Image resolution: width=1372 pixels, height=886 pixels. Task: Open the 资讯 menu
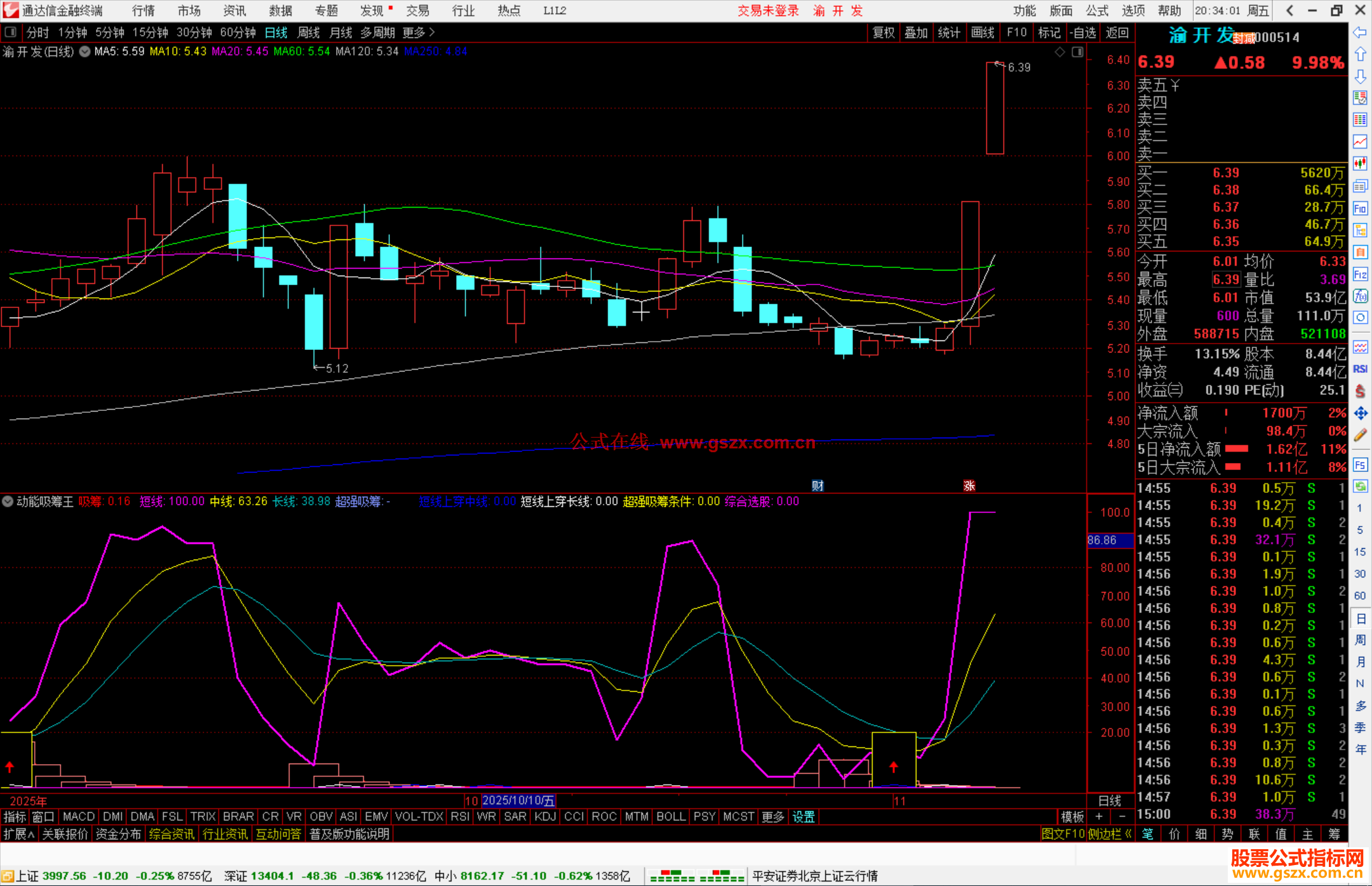click(234, 10)
